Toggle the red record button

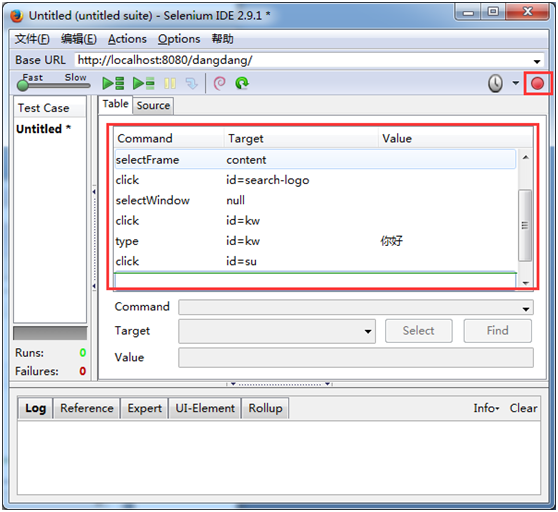tap(537, 84)
